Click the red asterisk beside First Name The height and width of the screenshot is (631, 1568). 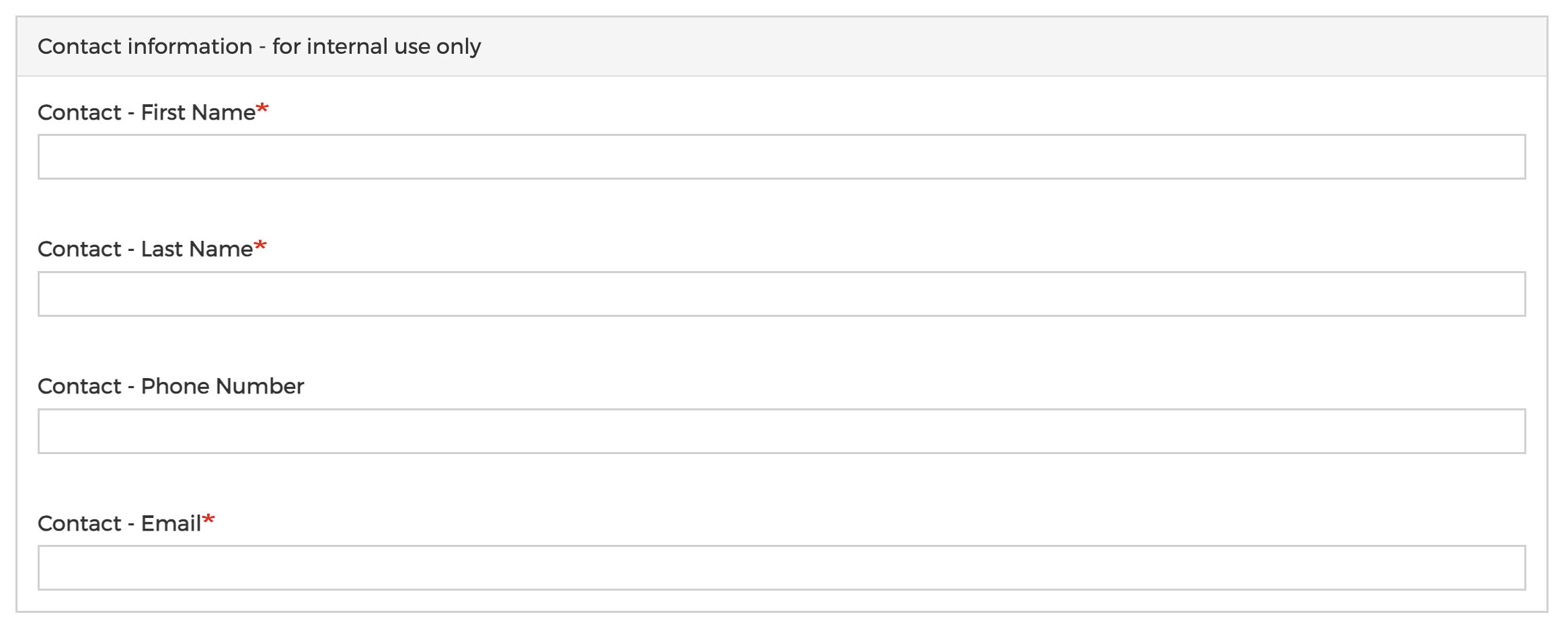pos(262,108)
